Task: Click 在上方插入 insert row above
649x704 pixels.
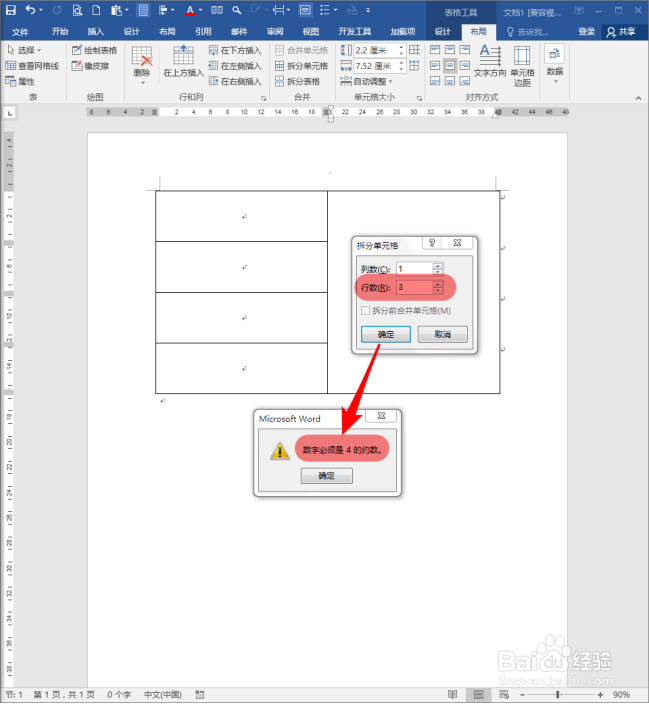Action: click(183, 62)
